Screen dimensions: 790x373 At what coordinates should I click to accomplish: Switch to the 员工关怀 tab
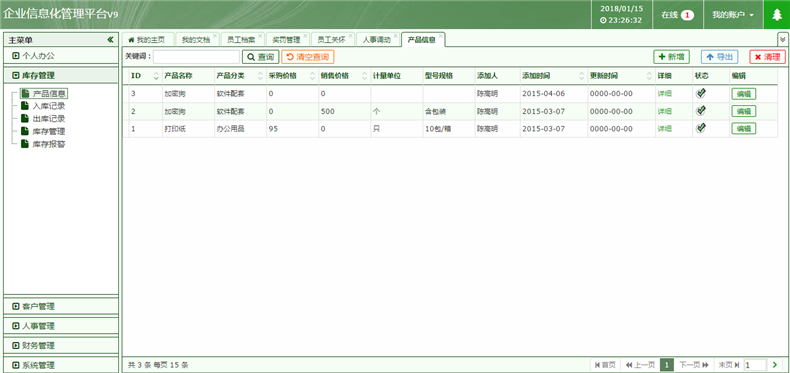[x=332, y=39]
